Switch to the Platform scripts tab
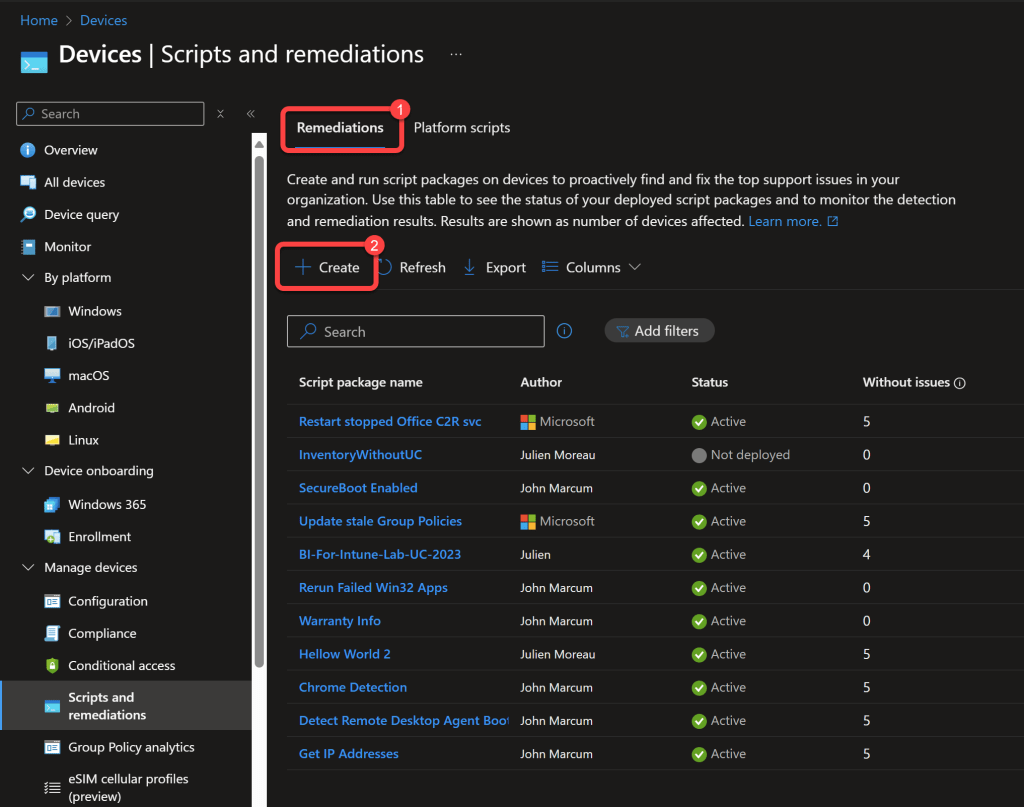This screenshot has height=807, width=1024. [461, 128]
